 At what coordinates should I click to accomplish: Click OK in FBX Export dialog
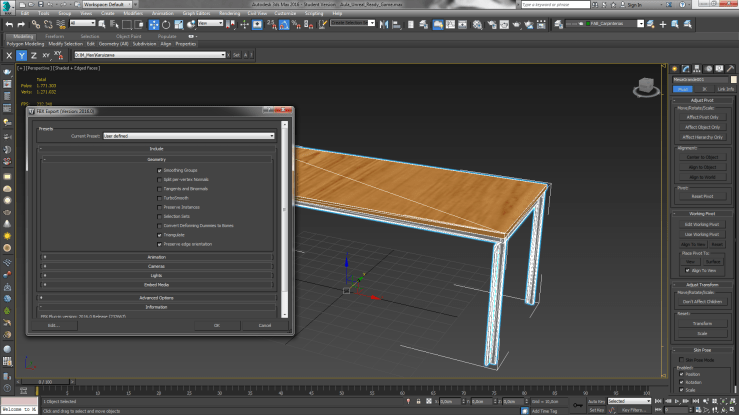217,325
